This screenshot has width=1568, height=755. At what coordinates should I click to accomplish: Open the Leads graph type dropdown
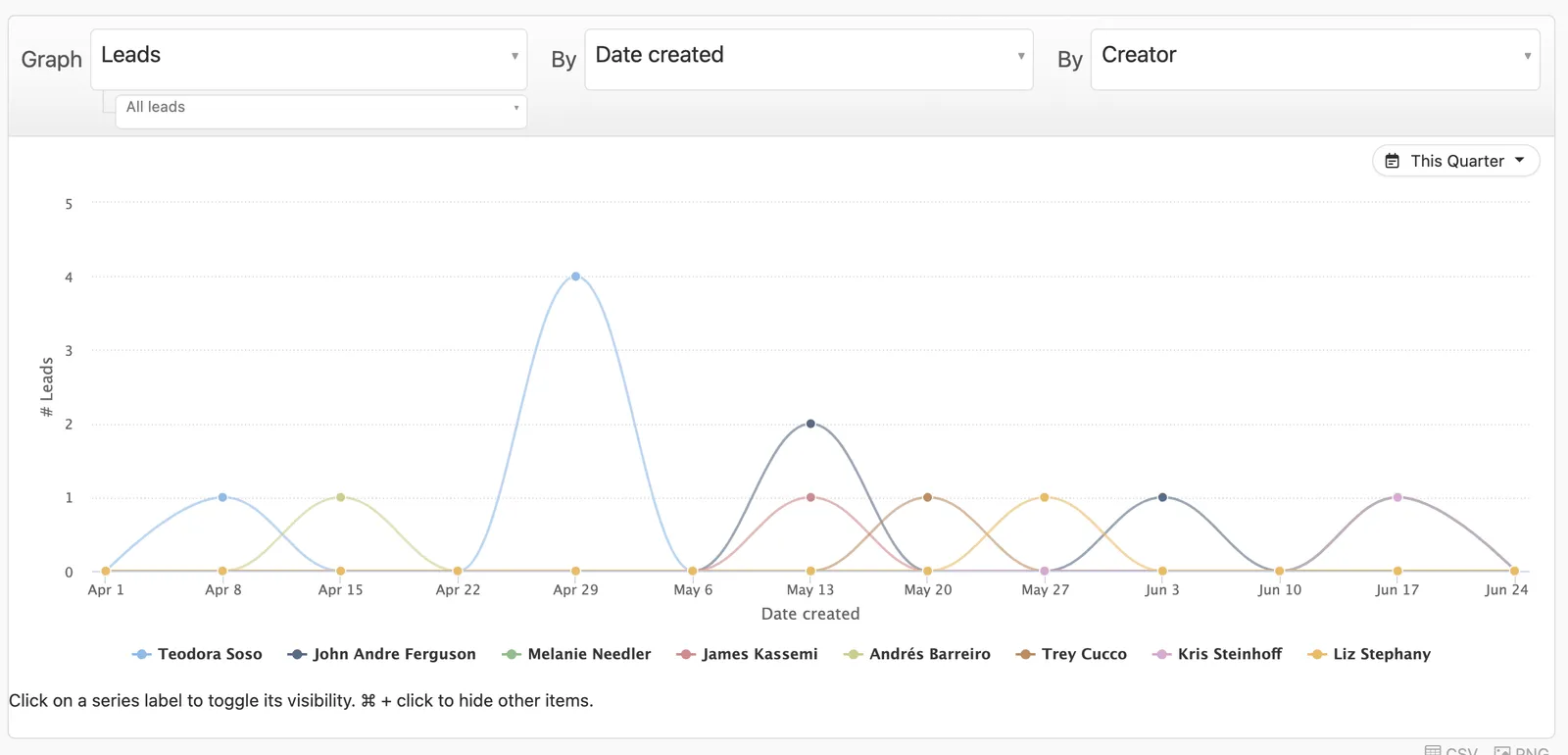coord(309,59)
